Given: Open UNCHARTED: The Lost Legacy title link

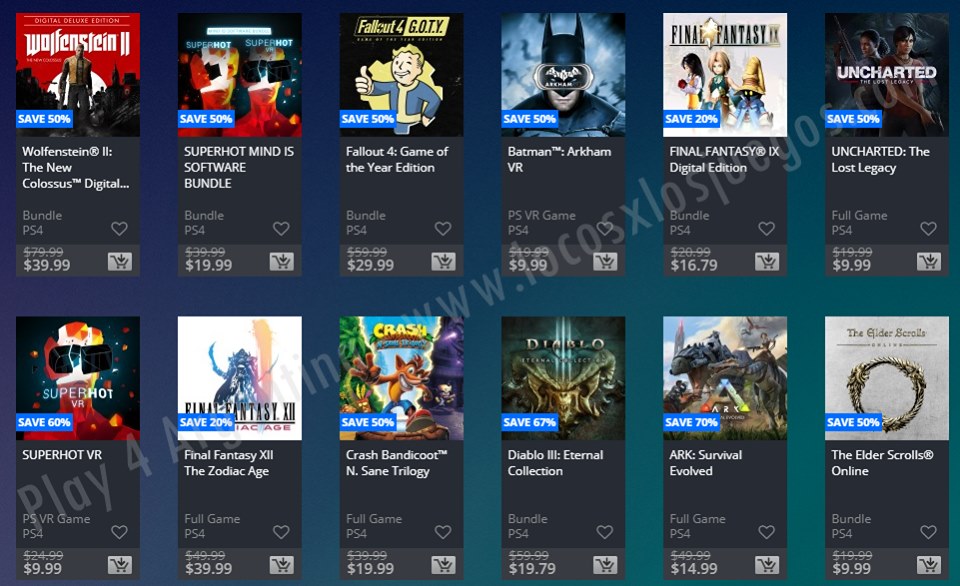Looking at the screenshot, I should tap(880, 159).
